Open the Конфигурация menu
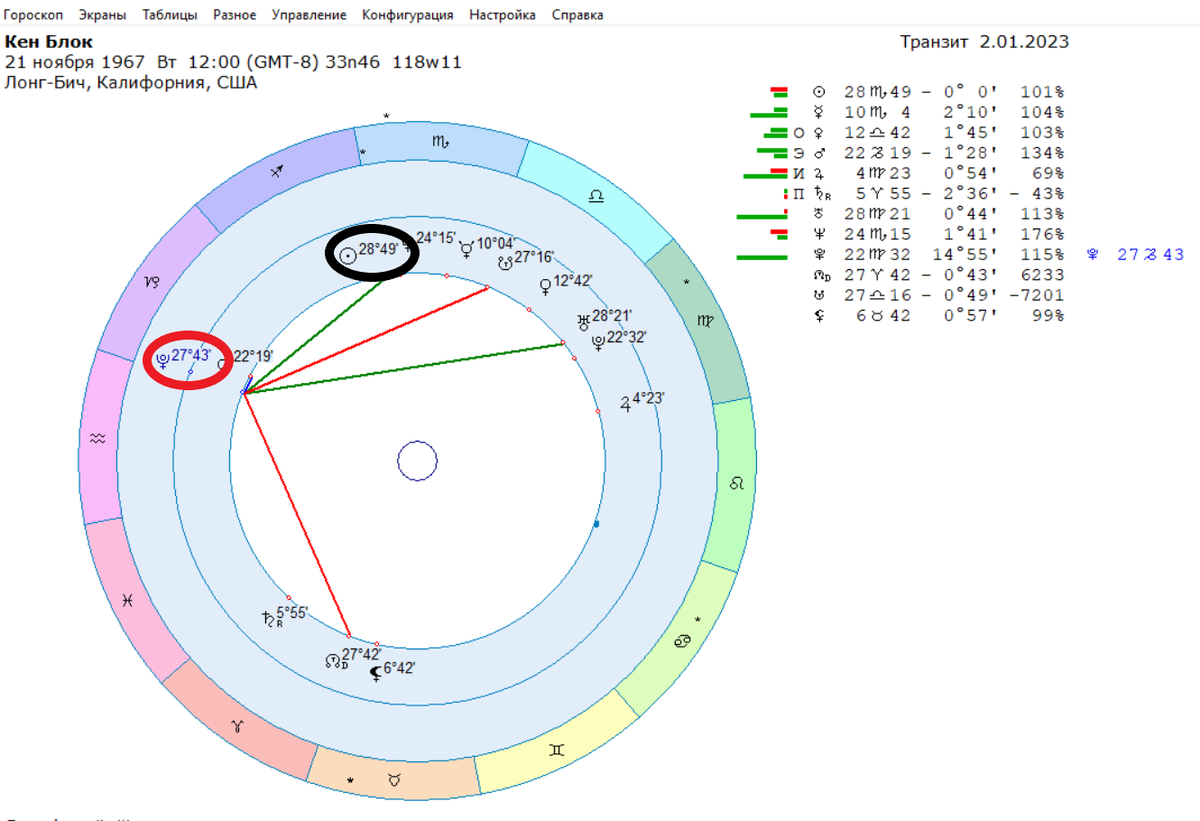 point(407,15)
